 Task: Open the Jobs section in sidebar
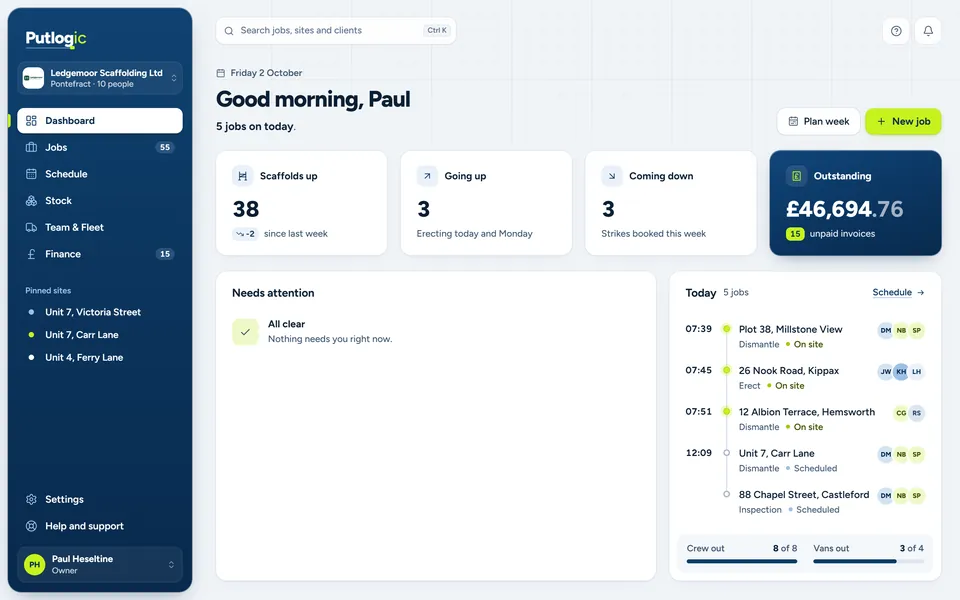(100, 148)
